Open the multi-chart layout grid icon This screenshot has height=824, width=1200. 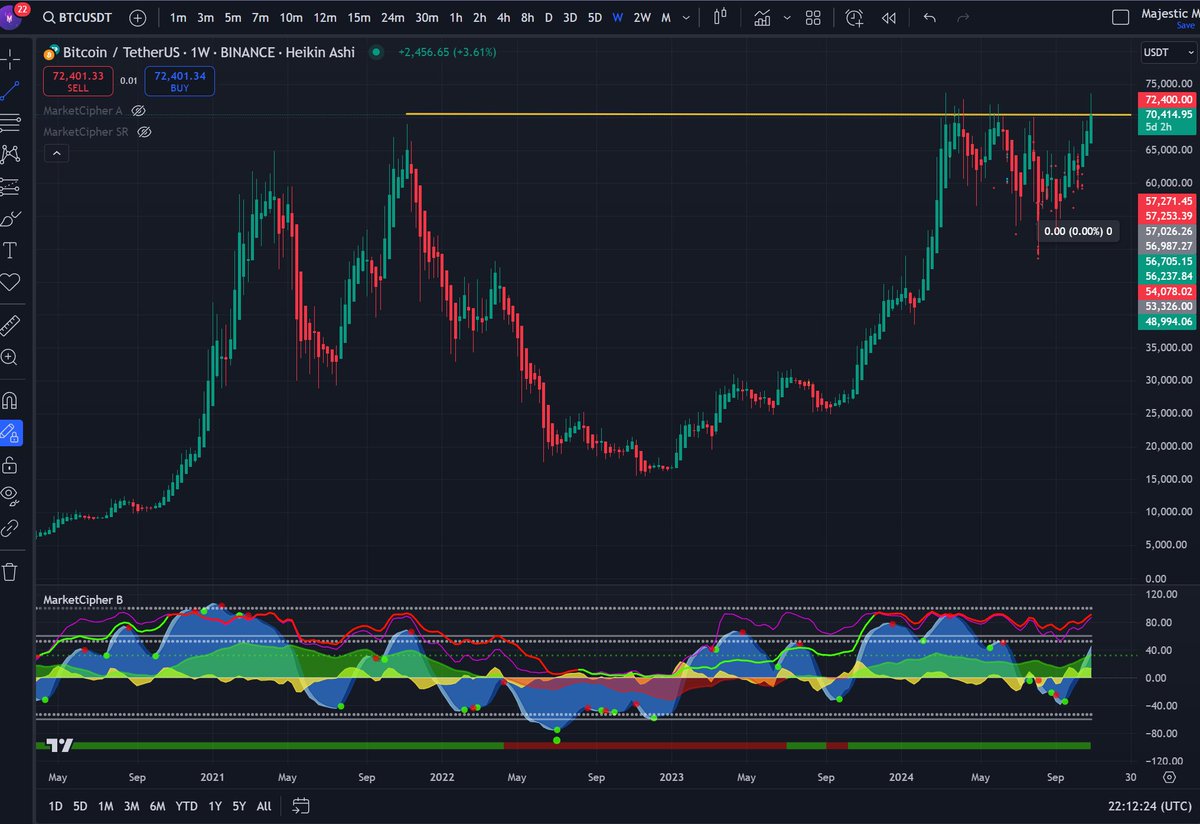[812, 17]
